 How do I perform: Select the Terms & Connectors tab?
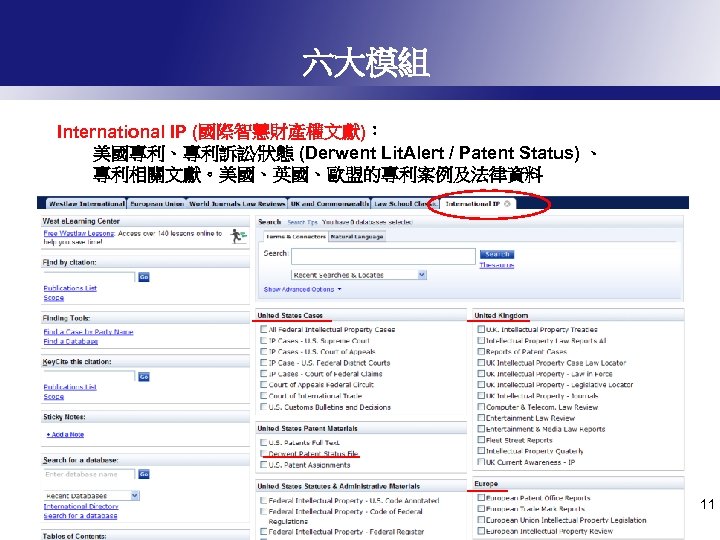coord(296,236)
